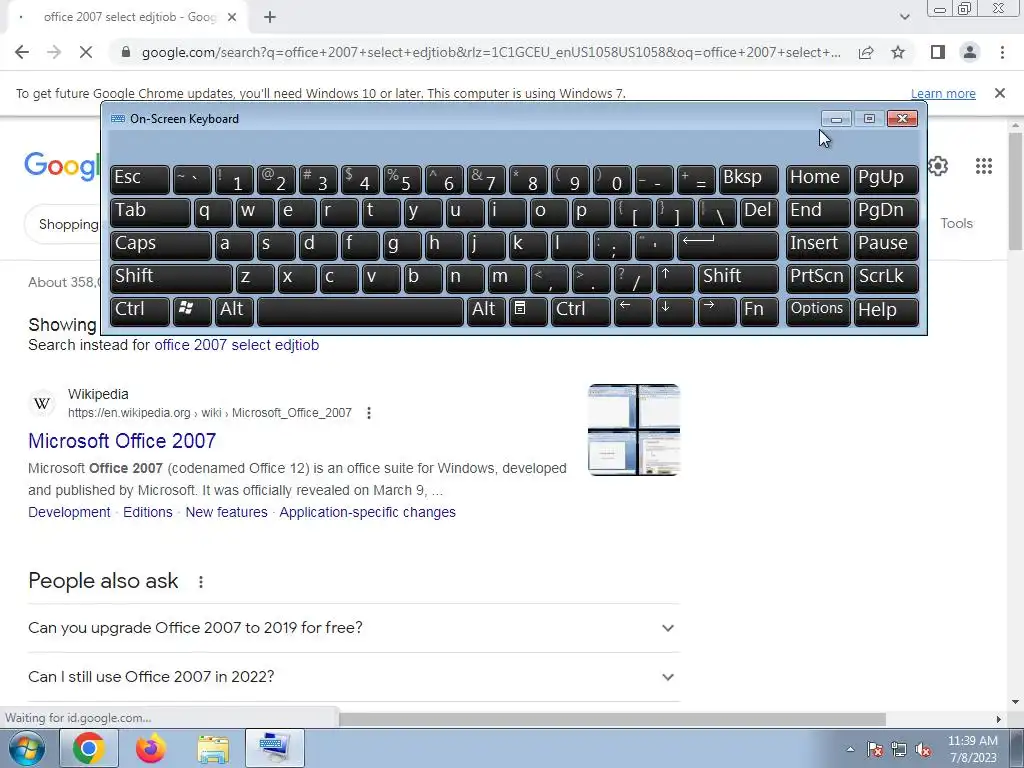The height and width of the screenshot is (768, 1024).
Task: Stop loading the page
Action: coord(86,52)
